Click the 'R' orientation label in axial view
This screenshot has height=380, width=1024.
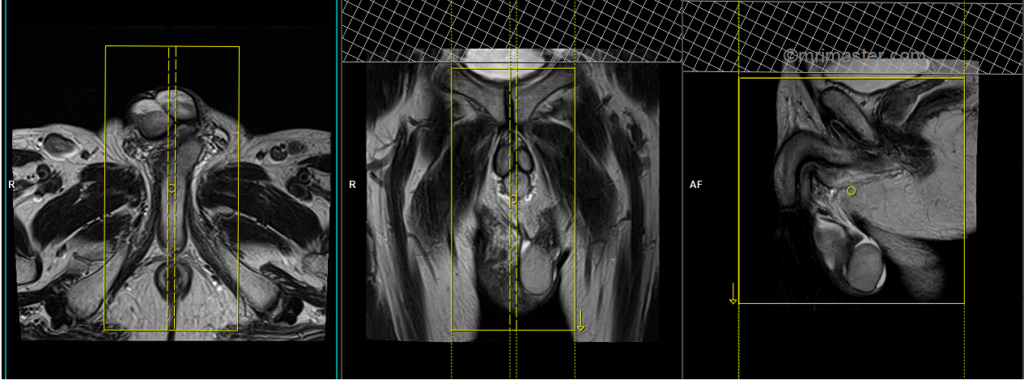pyautogui.click(x=11, y=185)
